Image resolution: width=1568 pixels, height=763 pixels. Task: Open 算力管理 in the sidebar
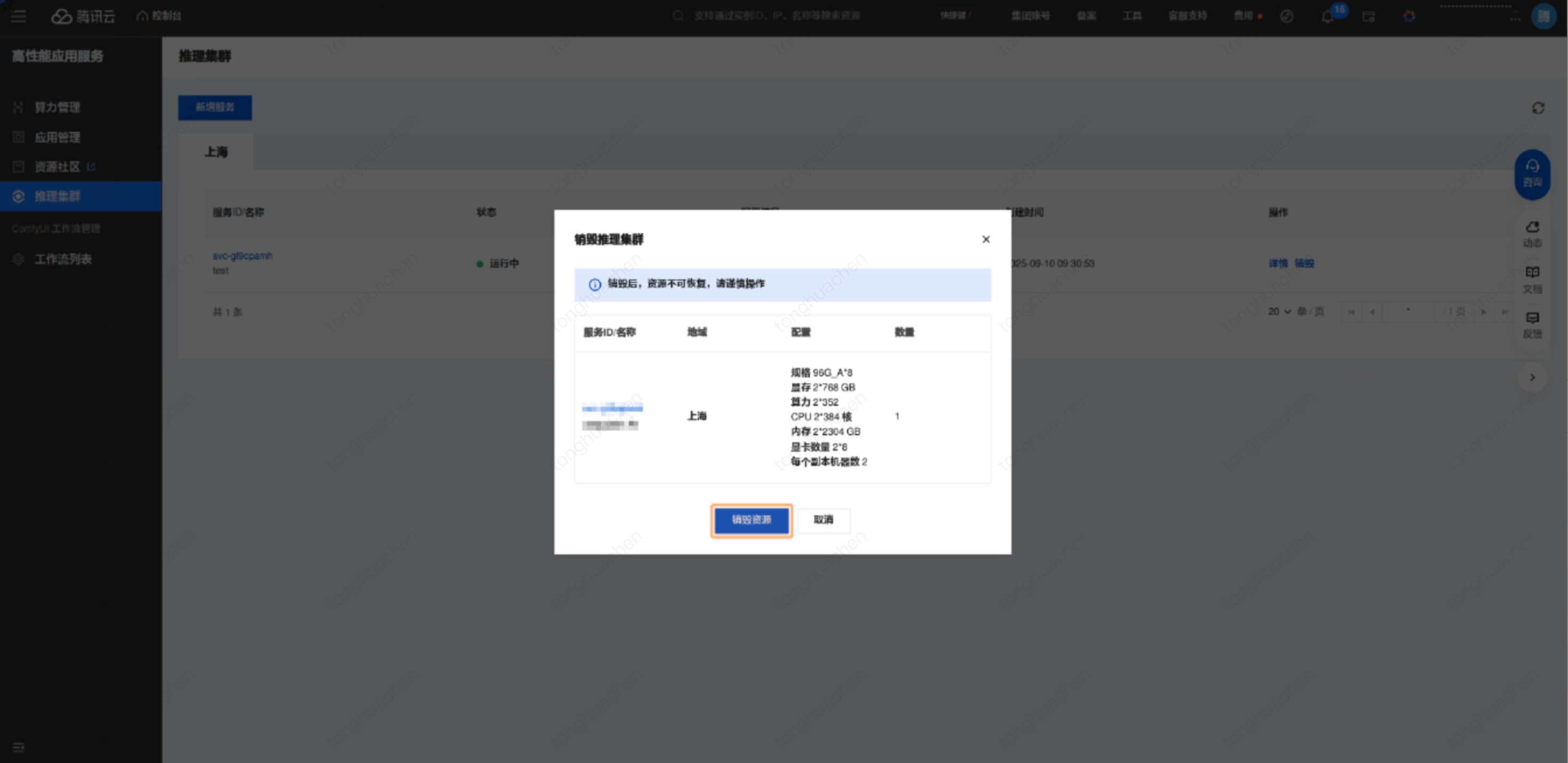click(57, 107)
